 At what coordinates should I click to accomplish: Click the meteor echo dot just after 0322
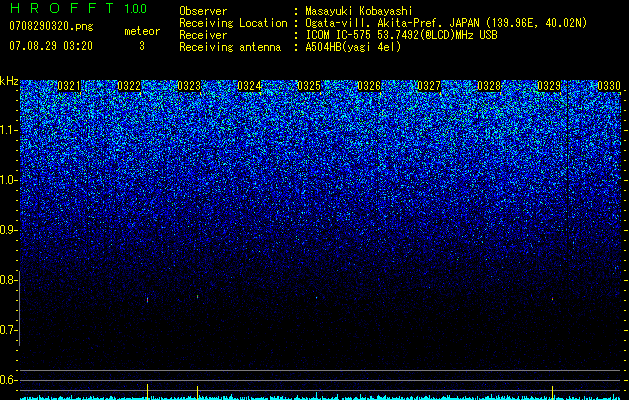click(x=148, y=300)
